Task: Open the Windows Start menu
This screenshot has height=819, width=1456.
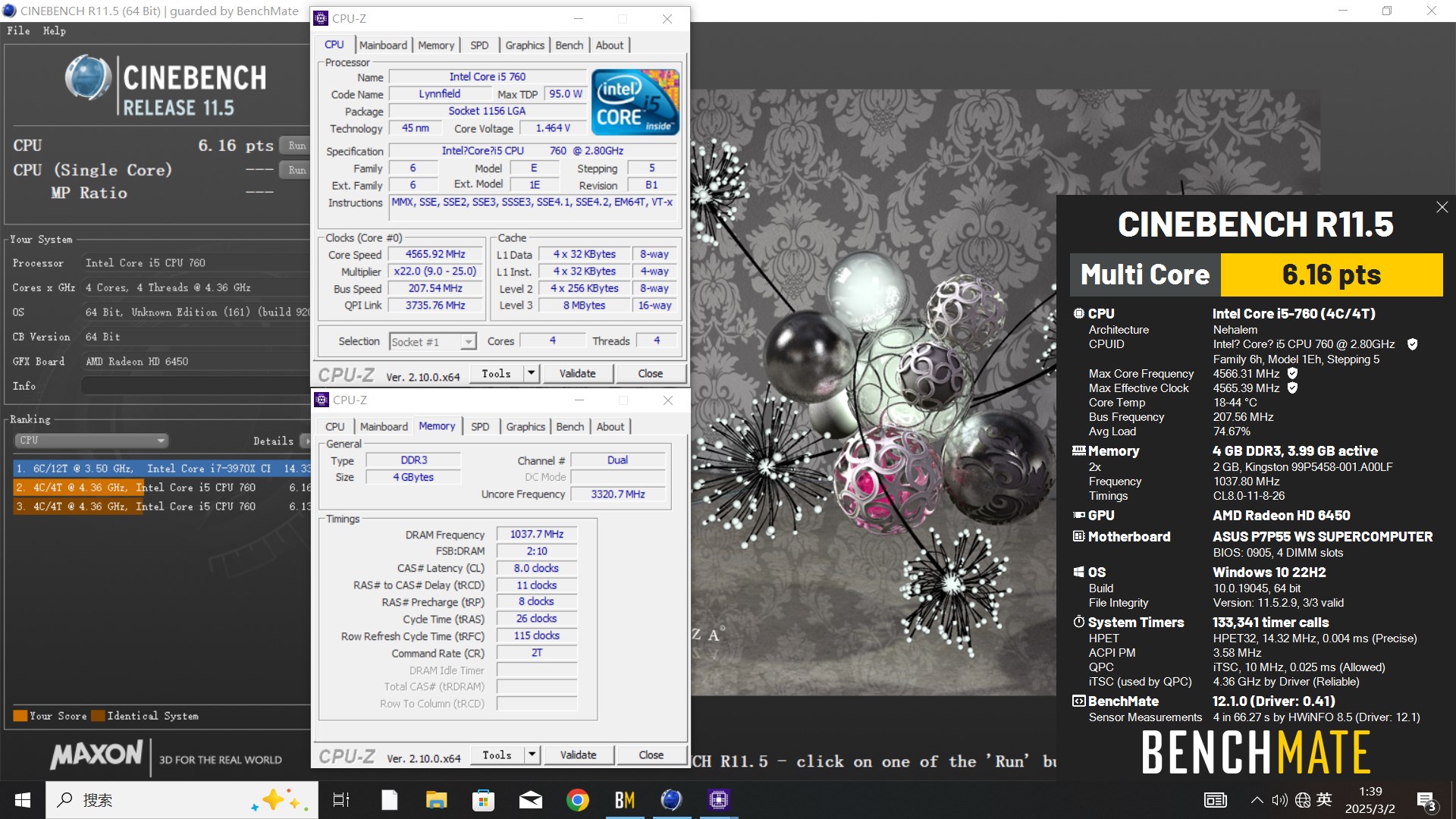Action: click(x=22, y=800)
